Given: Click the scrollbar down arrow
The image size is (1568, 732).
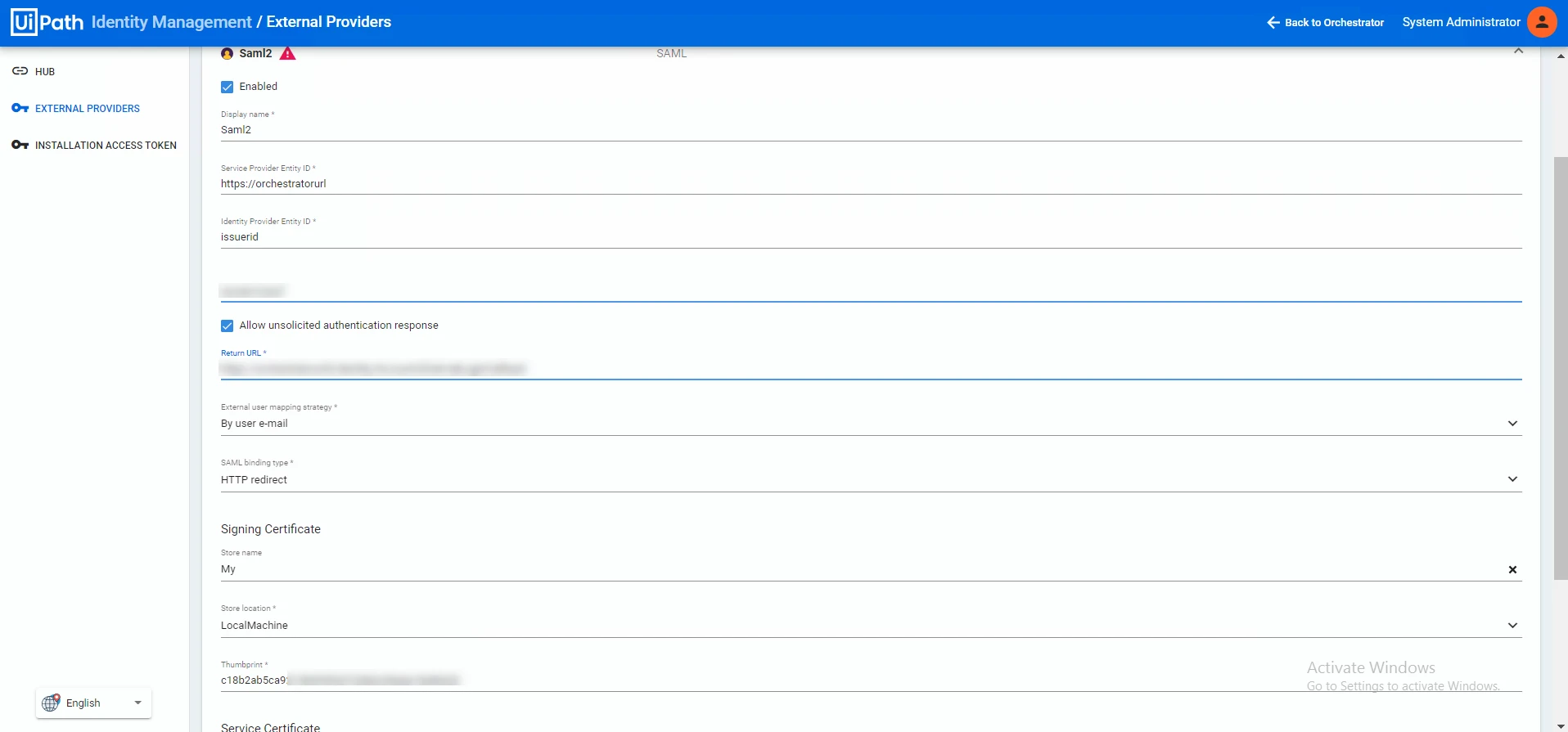Looking at the screenshot, I should tap(1561, 725).
